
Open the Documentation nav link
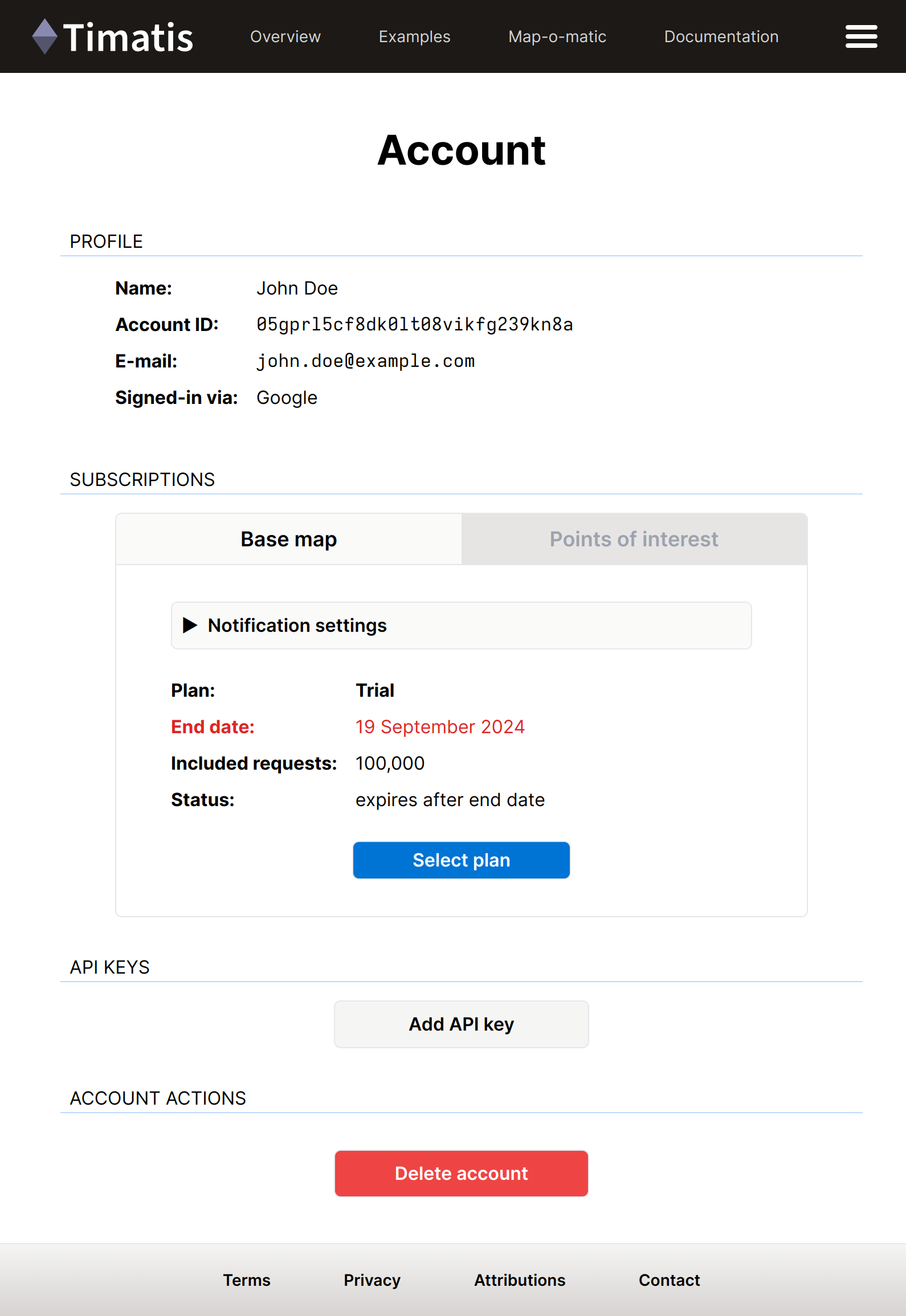721,36
